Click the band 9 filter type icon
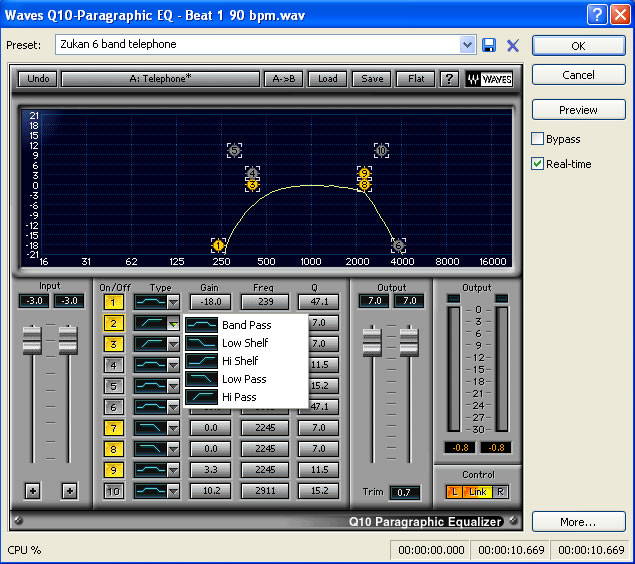 151,470
